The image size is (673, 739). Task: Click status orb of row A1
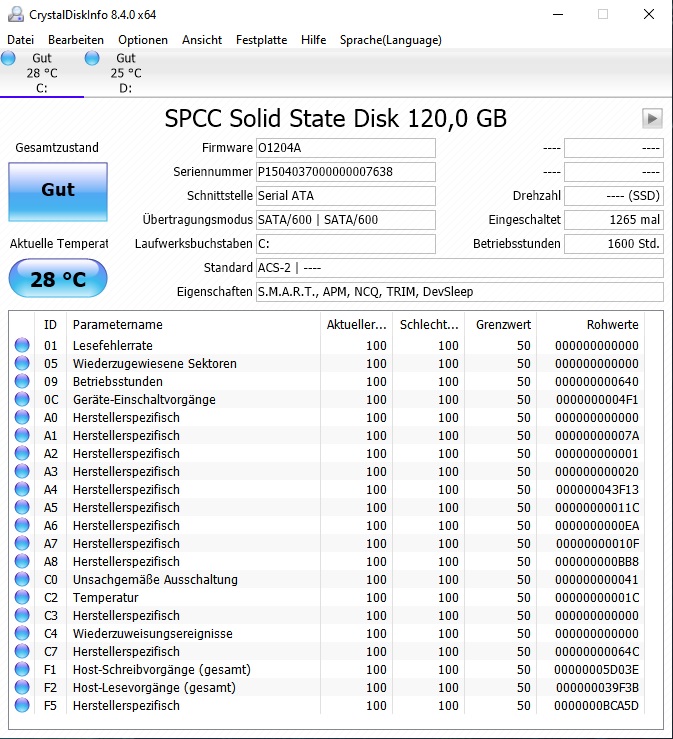pyautogui.click(x=22, y=435)
